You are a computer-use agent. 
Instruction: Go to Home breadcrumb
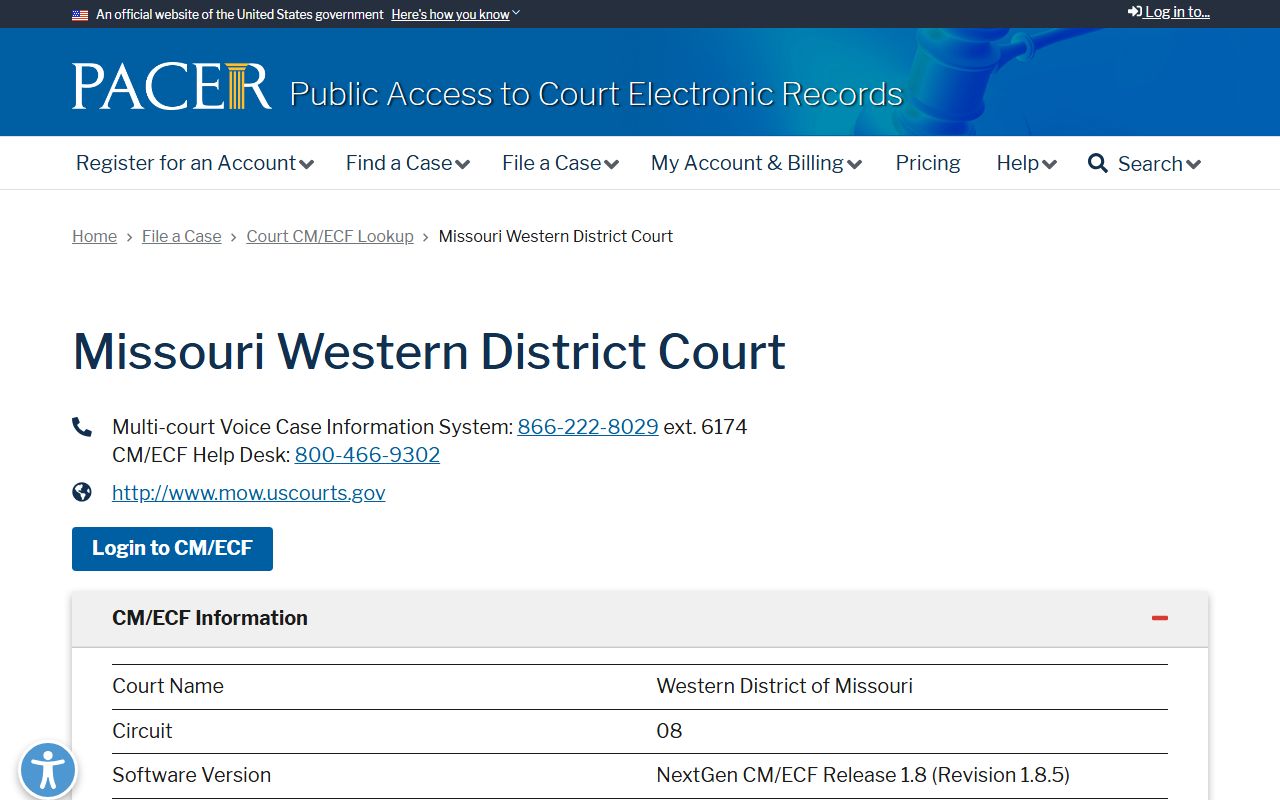(x=94, y=236)
